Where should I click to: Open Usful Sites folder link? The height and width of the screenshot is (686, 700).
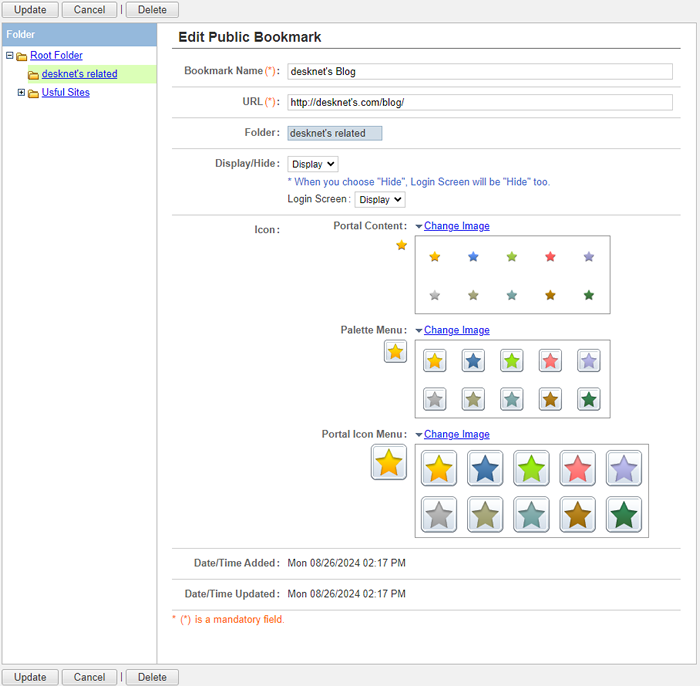pyautogui.click(x=66, y=92)
